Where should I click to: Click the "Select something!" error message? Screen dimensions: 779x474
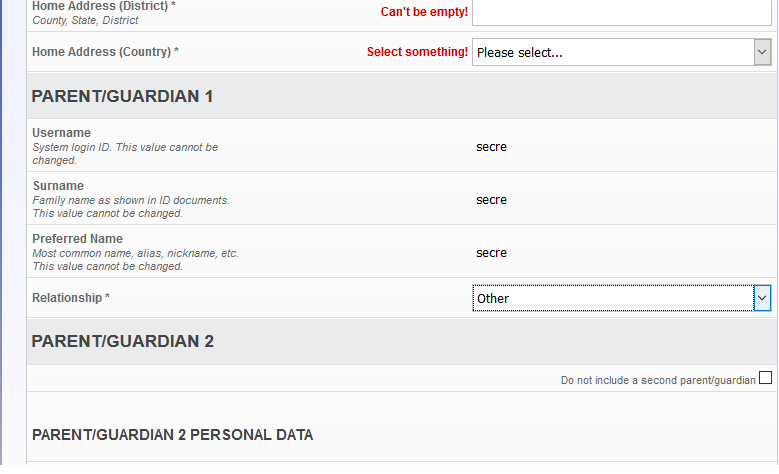click(x=417, y=52)
